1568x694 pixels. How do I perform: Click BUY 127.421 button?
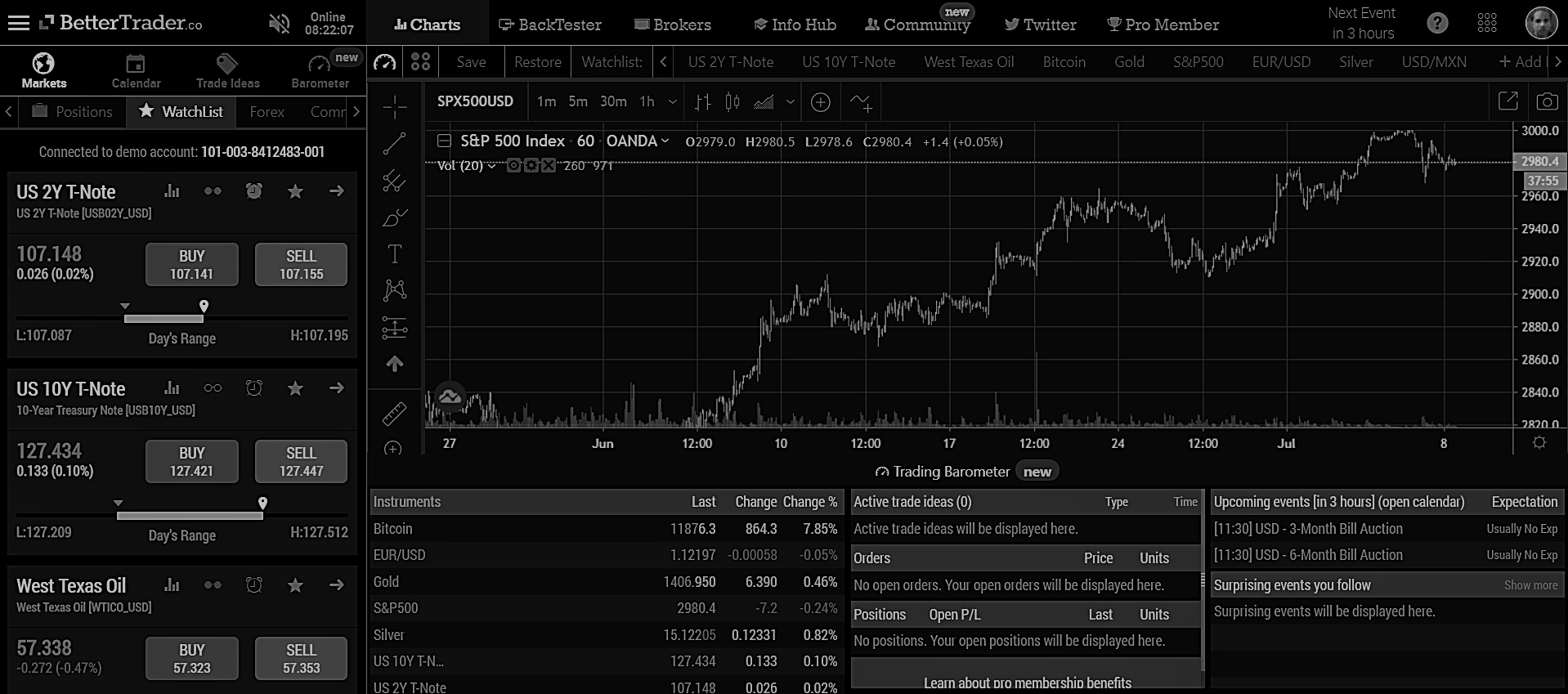click(192, 461)
